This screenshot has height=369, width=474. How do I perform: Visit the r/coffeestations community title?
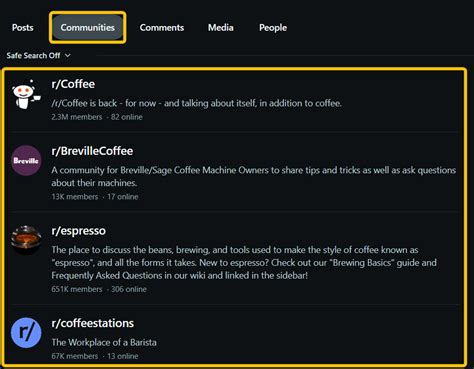coord(93,323)
